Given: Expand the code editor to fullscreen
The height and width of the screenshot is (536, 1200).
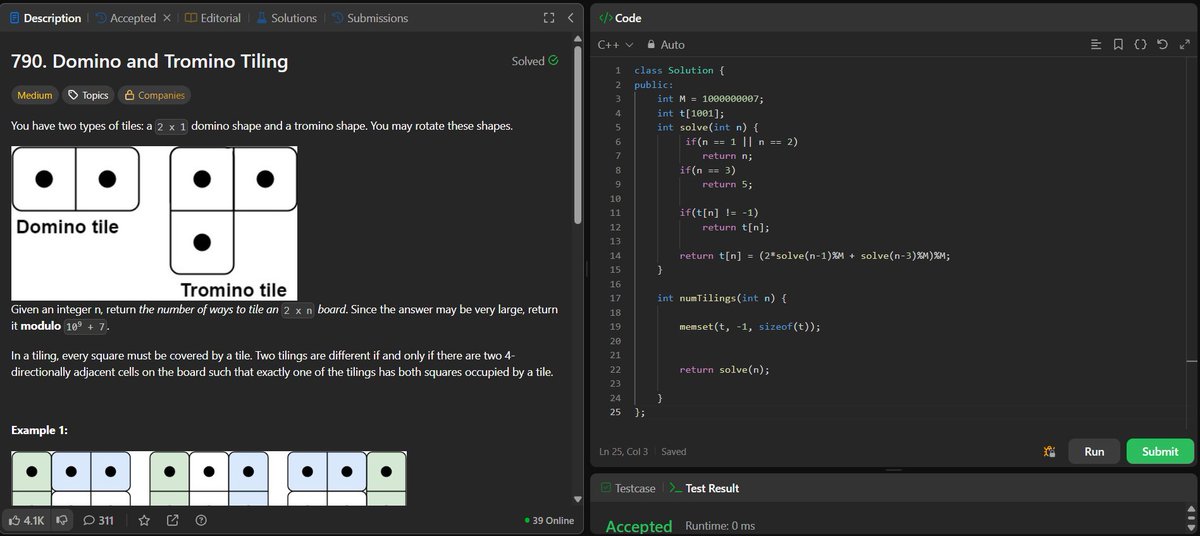Looking at the screenshot, I should pos(1183,44).
